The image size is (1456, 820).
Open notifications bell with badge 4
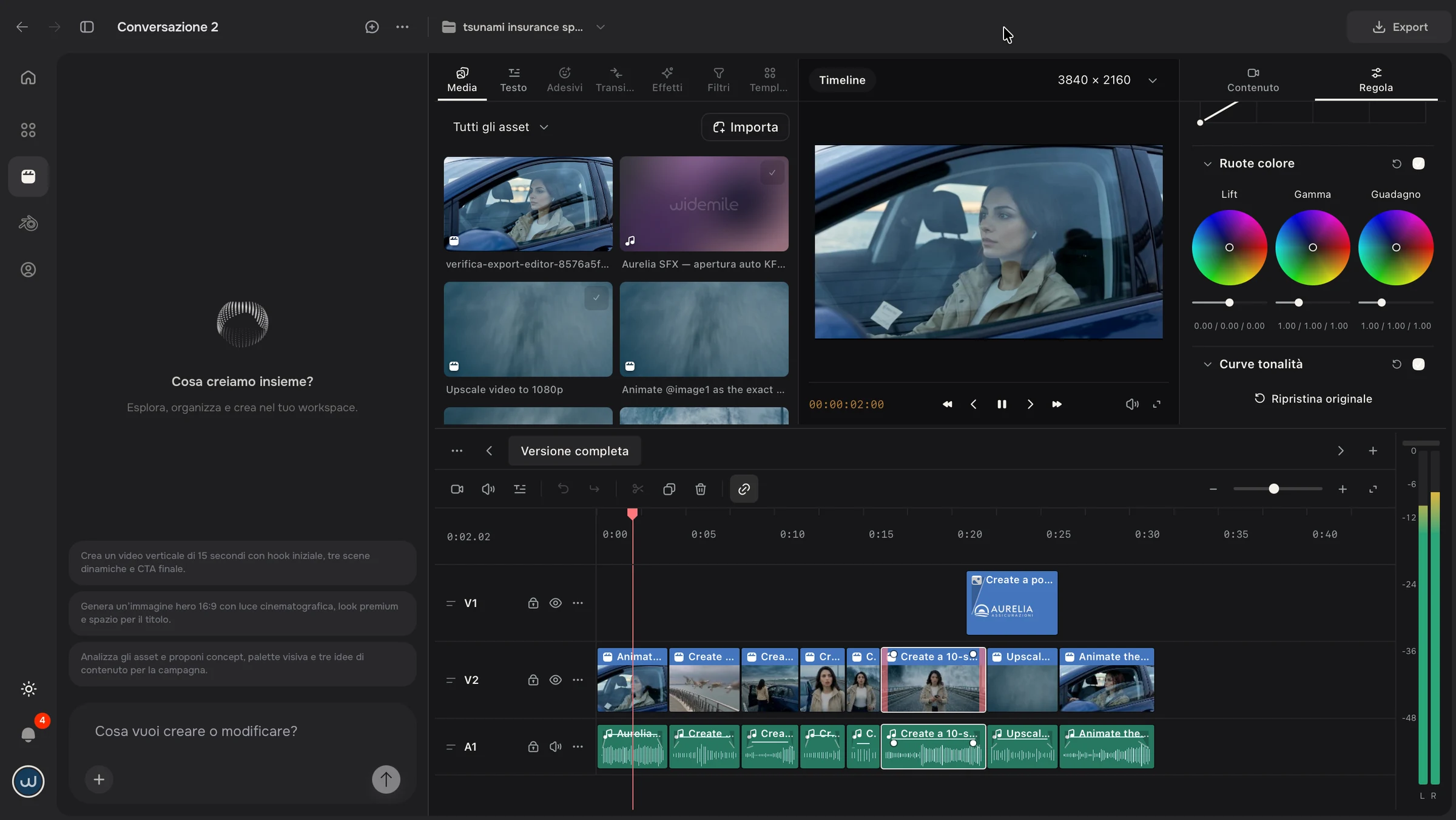[x=29, y=734]
